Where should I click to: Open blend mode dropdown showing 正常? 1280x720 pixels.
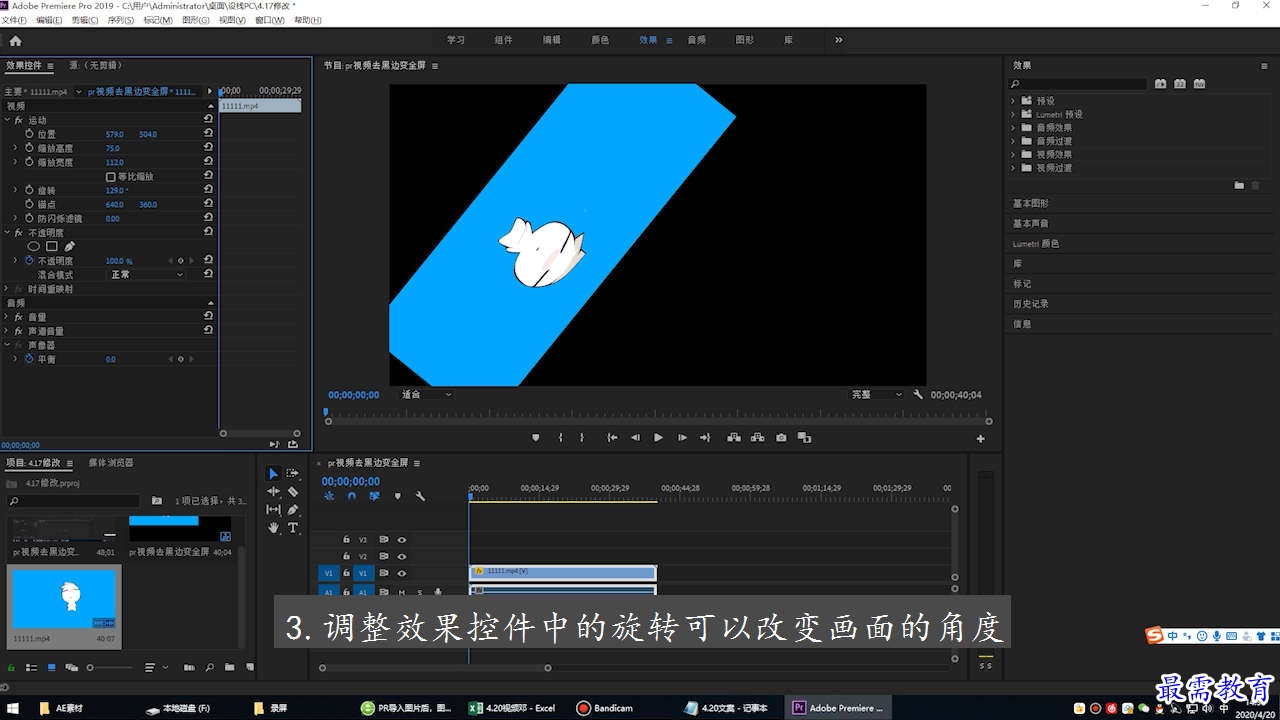pyautogui.click(x=146, y=274)
